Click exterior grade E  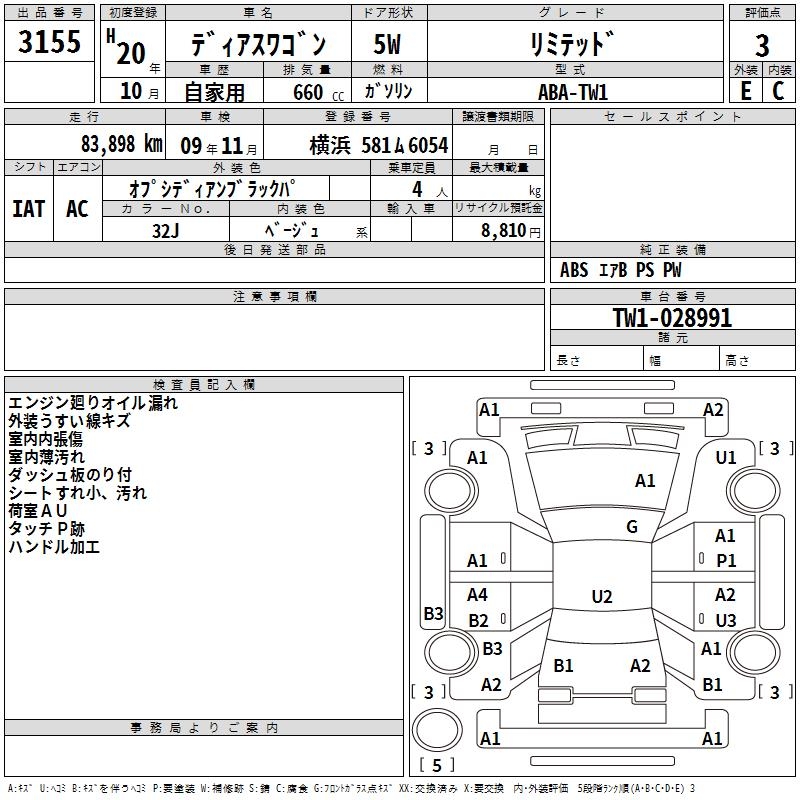[745, 90]
